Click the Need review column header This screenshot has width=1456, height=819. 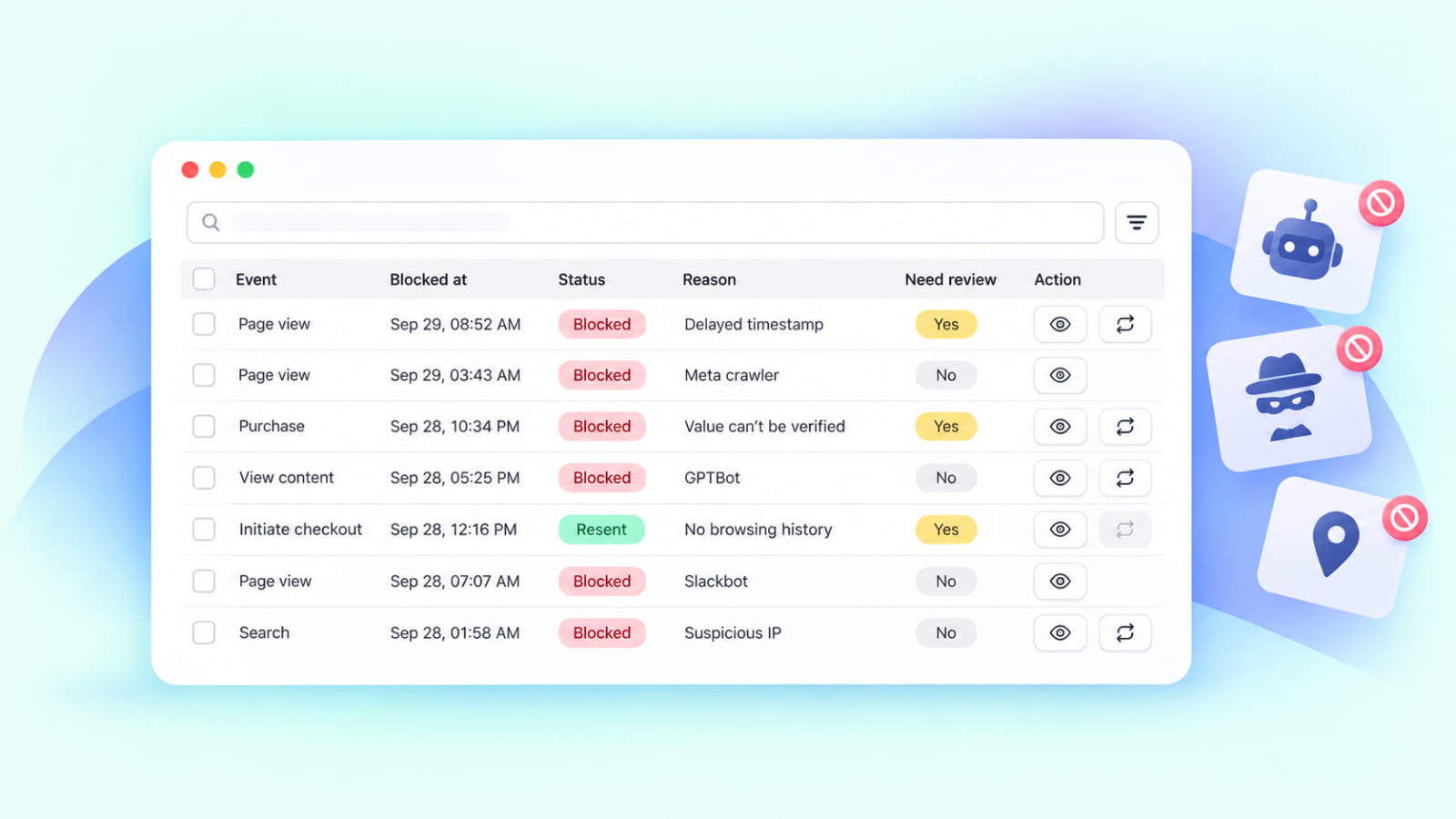(x=950, y=279)
